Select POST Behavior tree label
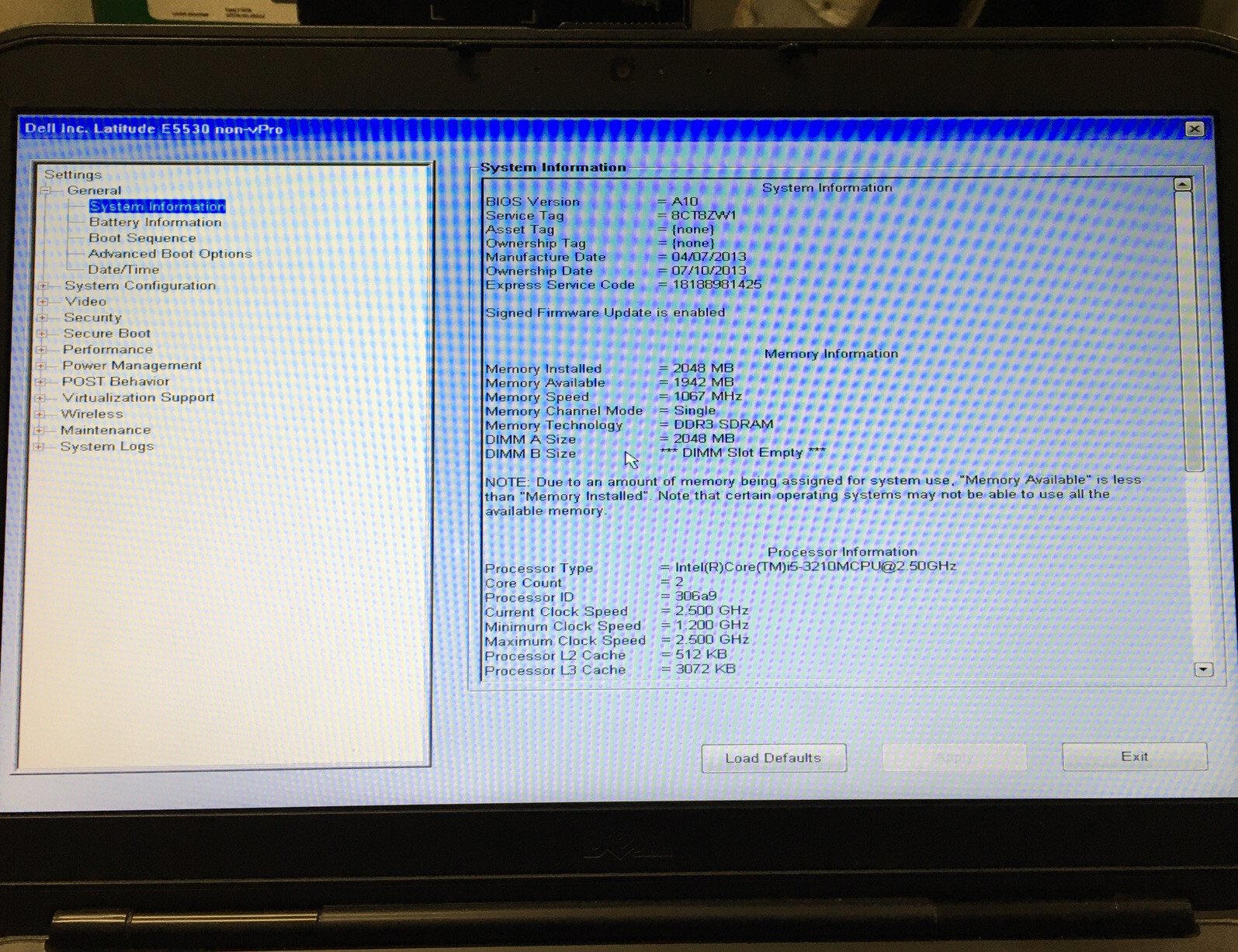Image resolution: width=1238 pixels, height=952 pixels. coord(116,382)
